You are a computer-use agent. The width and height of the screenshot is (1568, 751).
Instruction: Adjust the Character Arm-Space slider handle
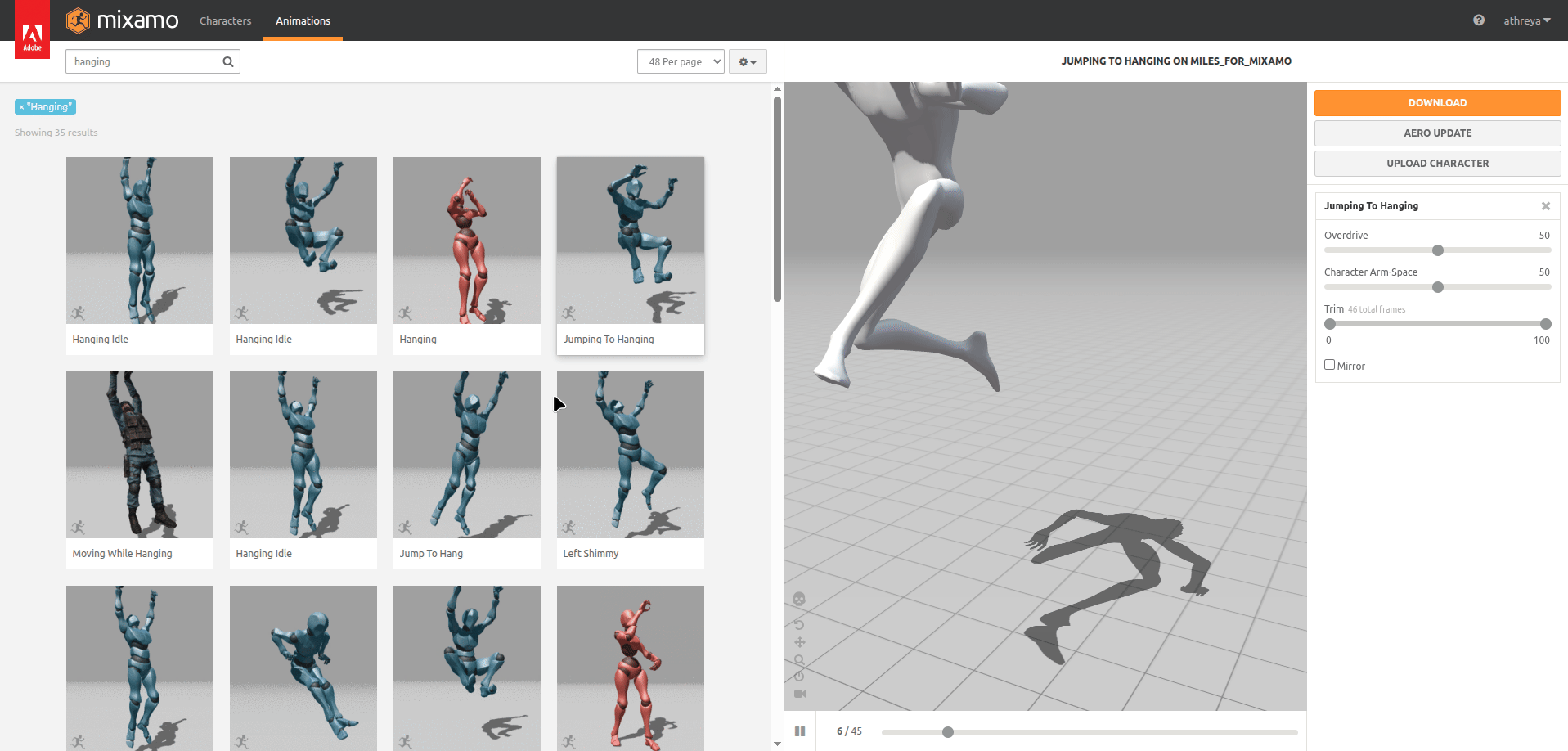[x=1438, y=287]
